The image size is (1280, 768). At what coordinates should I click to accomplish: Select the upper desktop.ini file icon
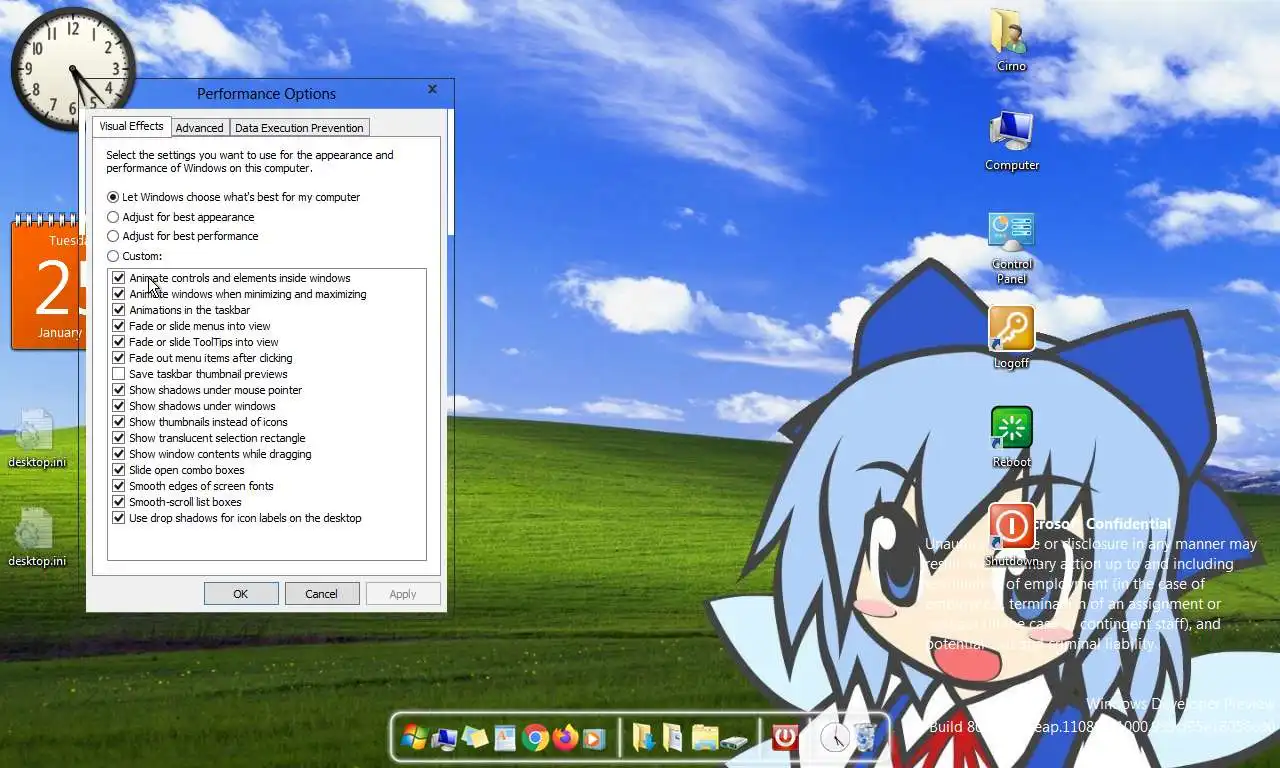coord(37,437)
